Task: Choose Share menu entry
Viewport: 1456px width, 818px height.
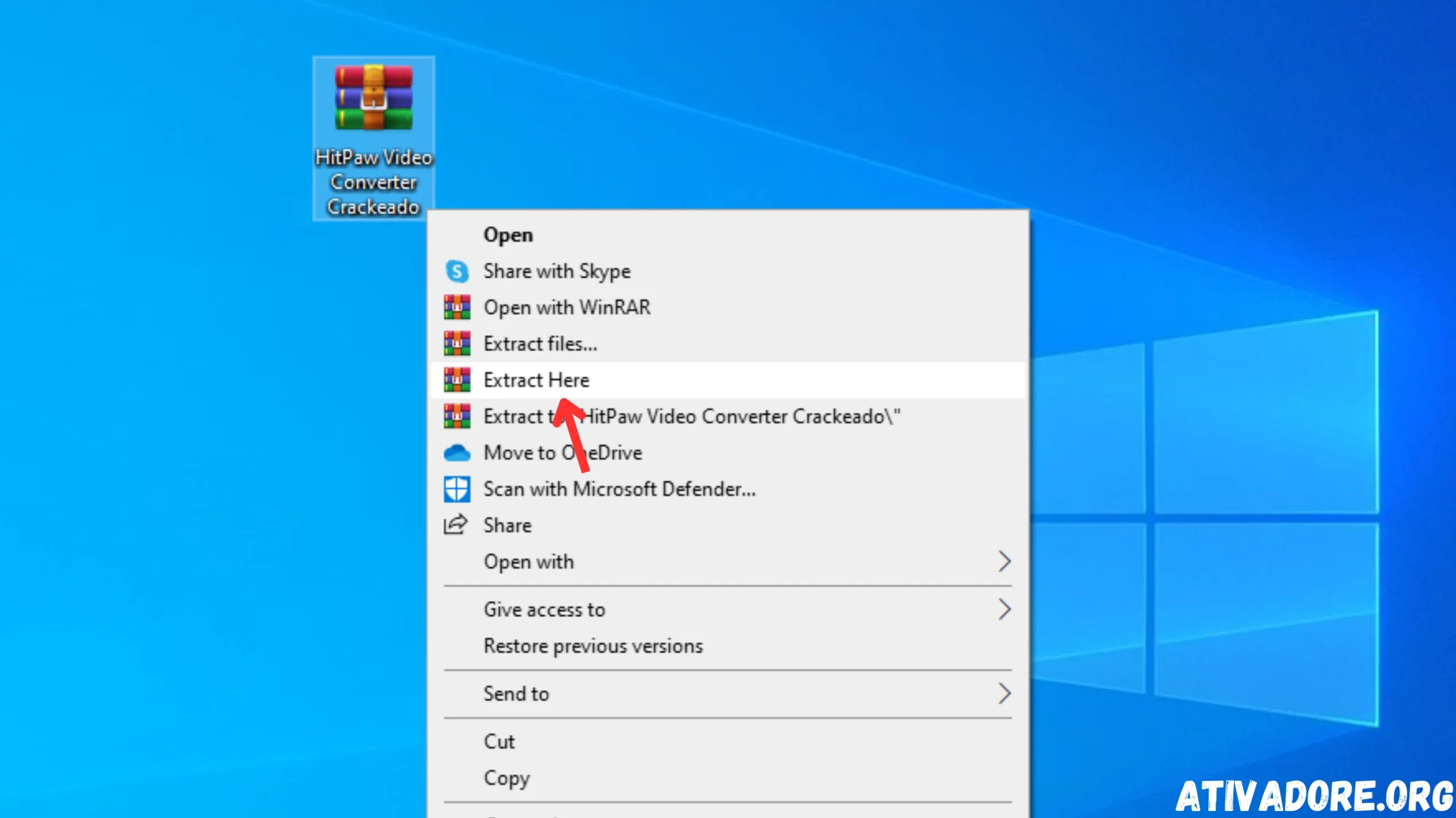Action: click(728, 525)
